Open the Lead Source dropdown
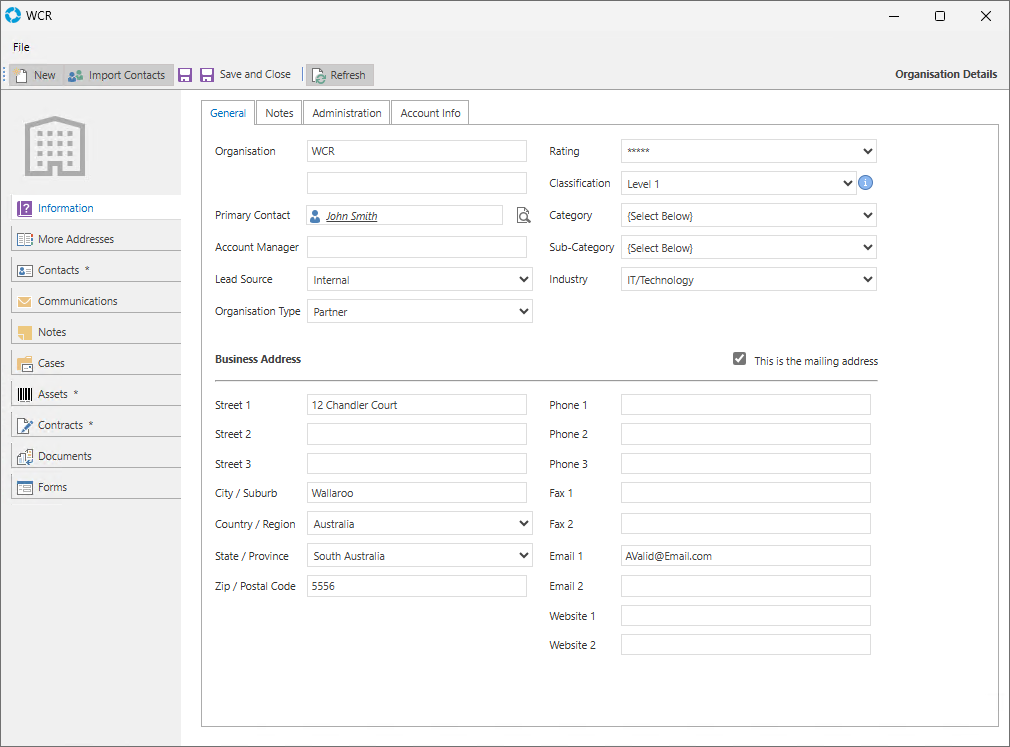1010x747 pixels. (524, 280)
